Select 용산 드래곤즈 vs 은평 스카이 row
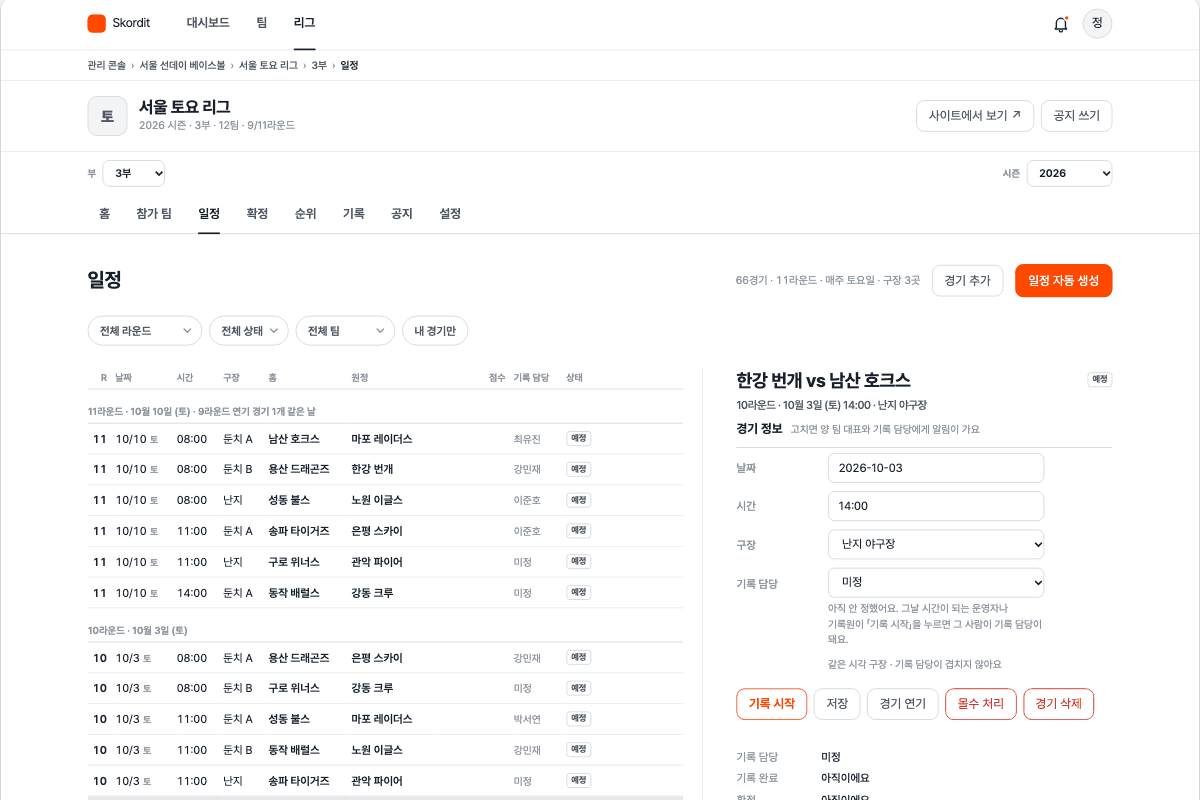 pos(385,658)
